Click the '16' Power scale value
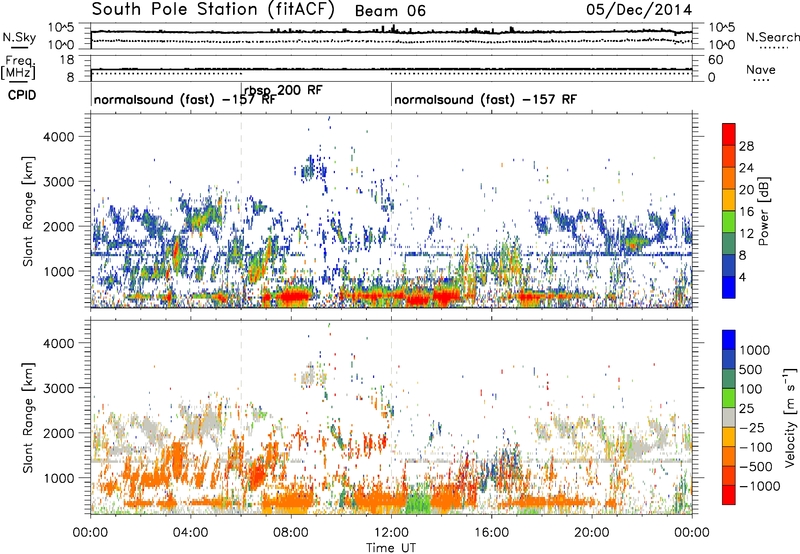The width and height of the screenshot is (800, 554). (746, 212)
